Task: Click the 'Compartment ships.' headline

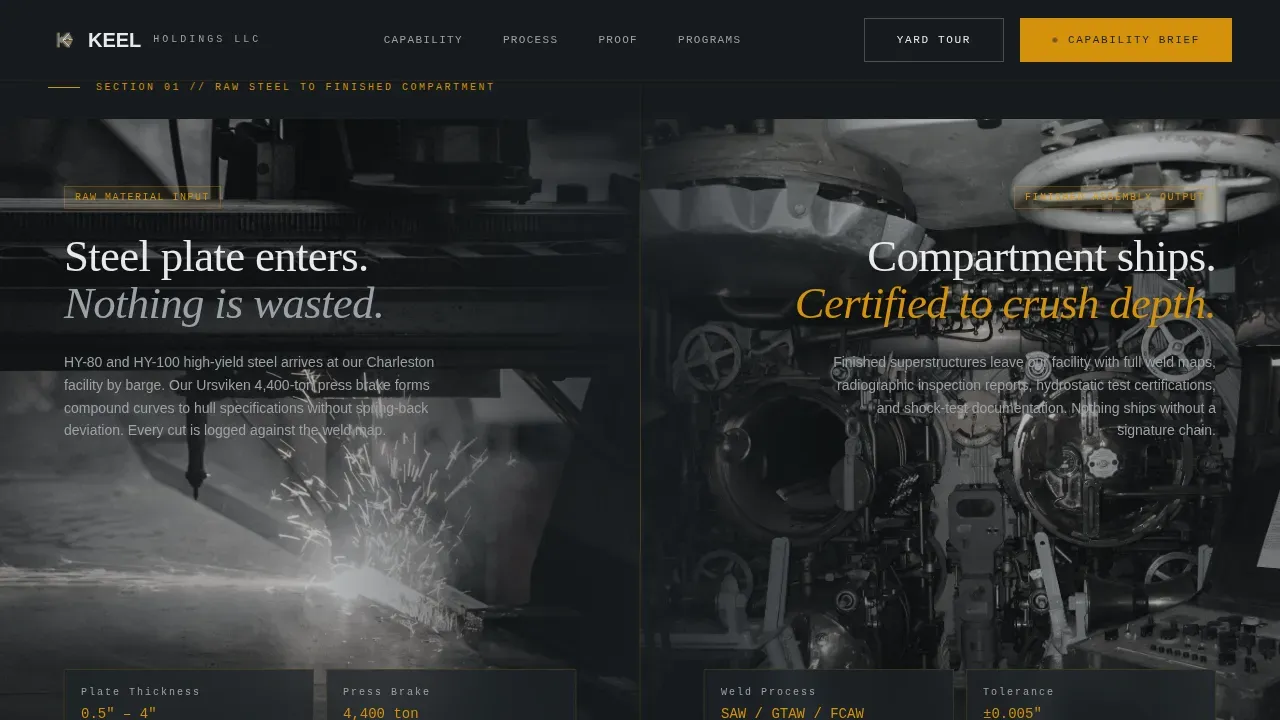Action: coord(1041,257)
